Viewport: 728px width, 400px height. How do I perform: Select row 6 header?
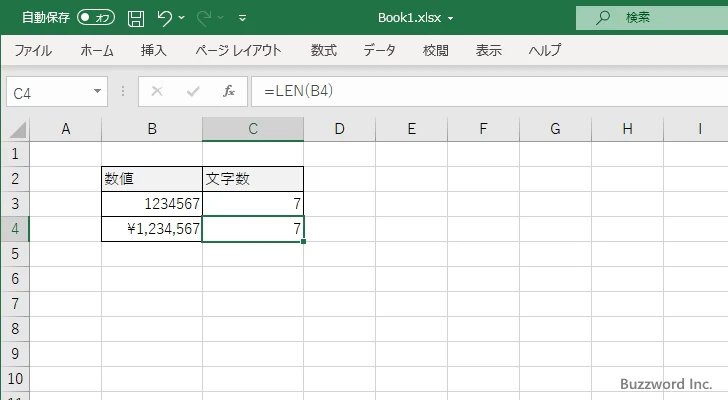tap(15, 279)
